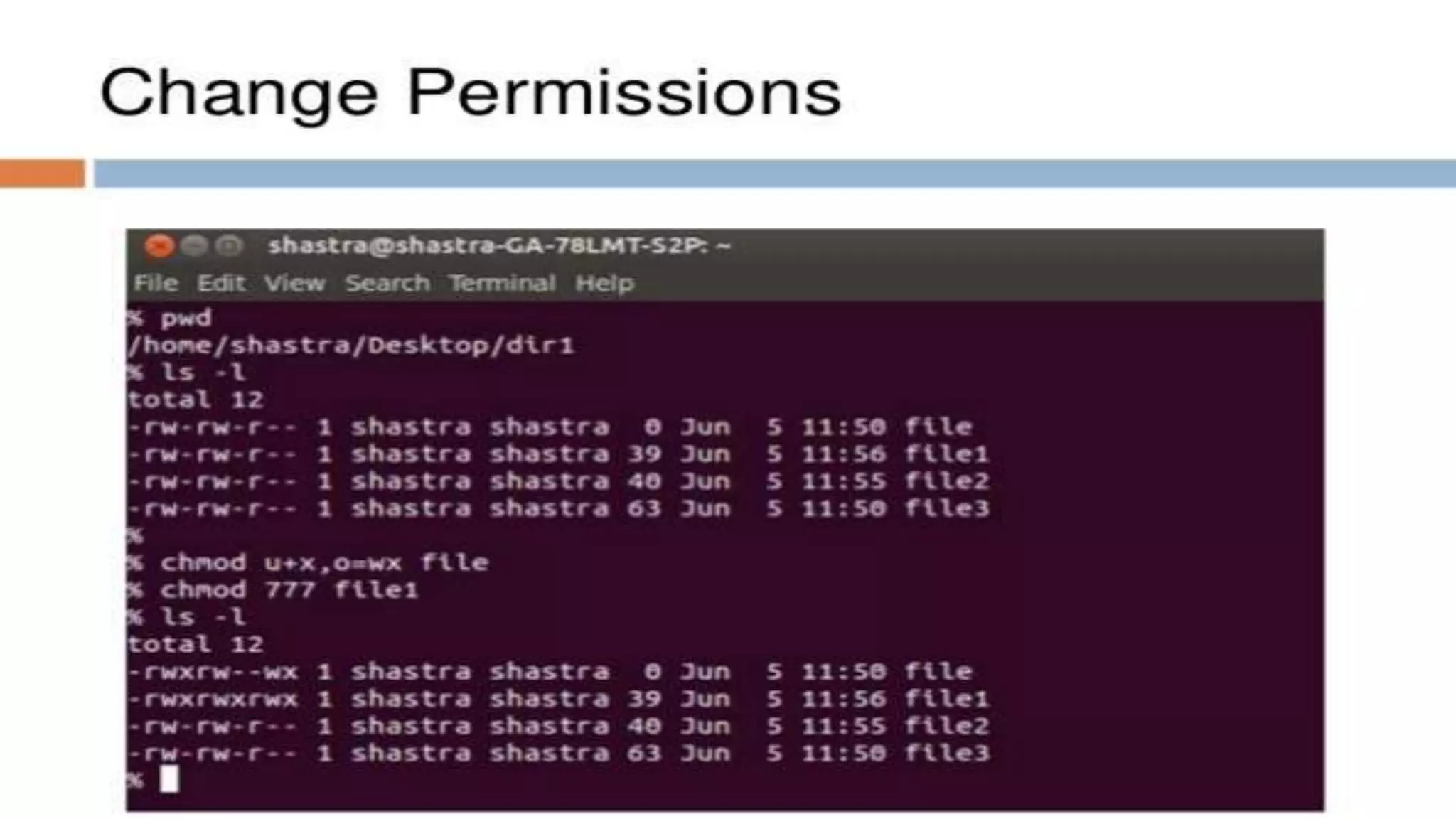Click the /home/shastra/Desktop/dir1 path output
This screenshot has height=819, width=1456.
350,345
